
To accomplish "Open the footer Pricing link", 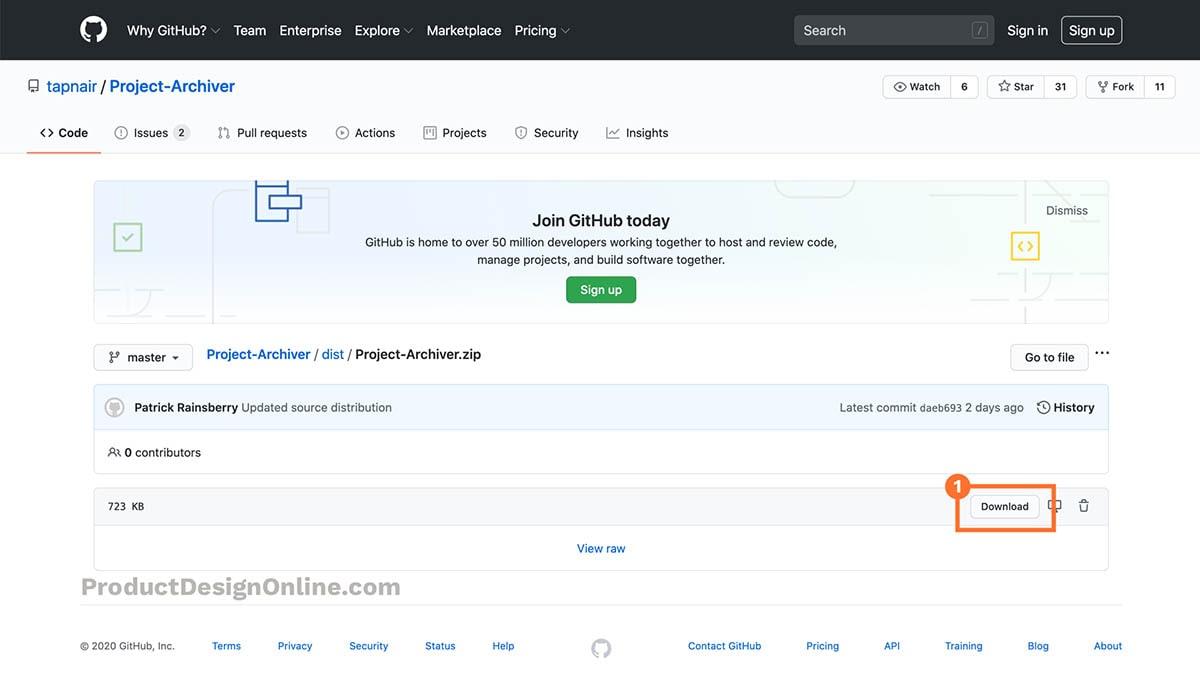I will (823, 646).
